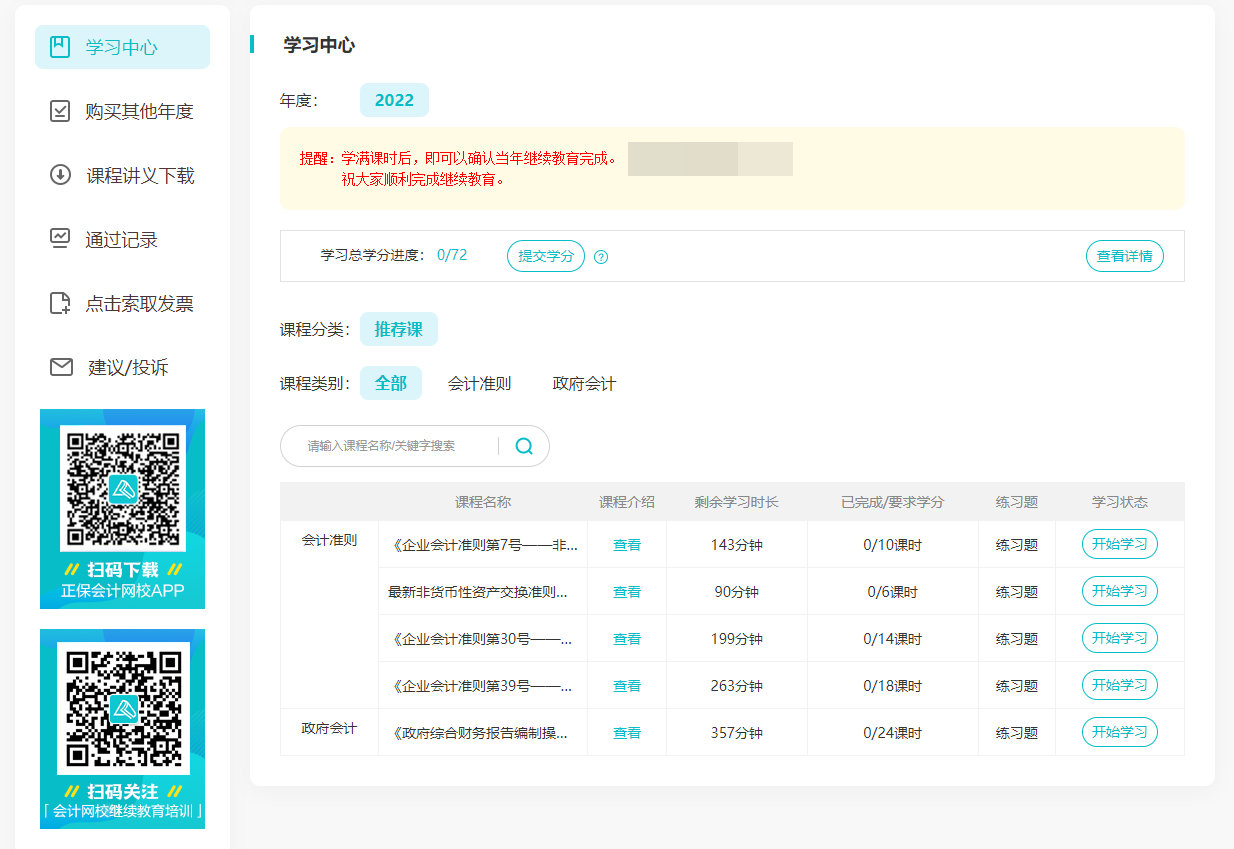Open 建议/投诉 via the envelope icon
Viewport: 1234px width, 849px height.
click(61, 367)
